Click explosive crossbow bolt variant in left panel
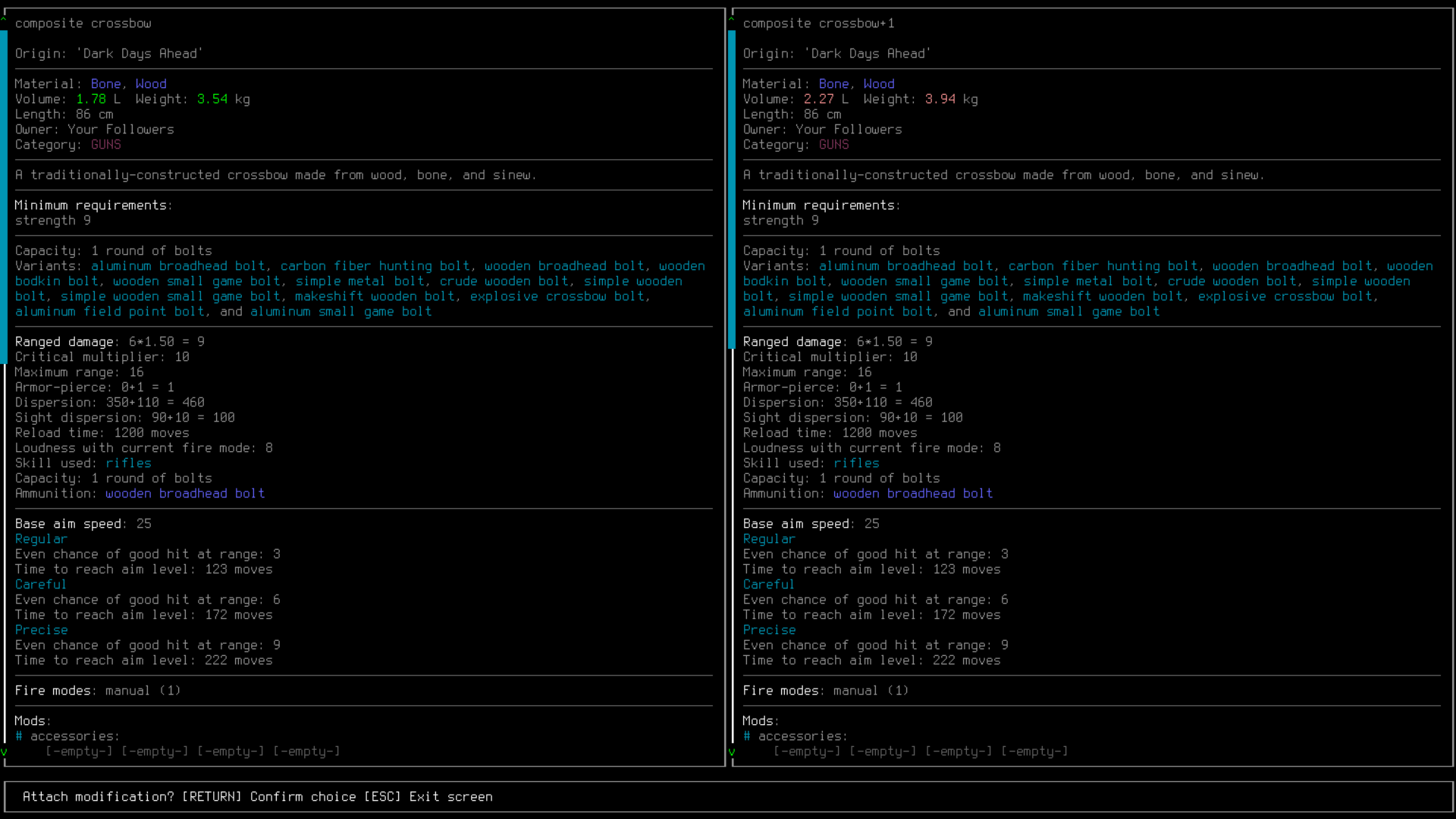Viewport: 1456px width, 819px height. [x=557, y=297]
